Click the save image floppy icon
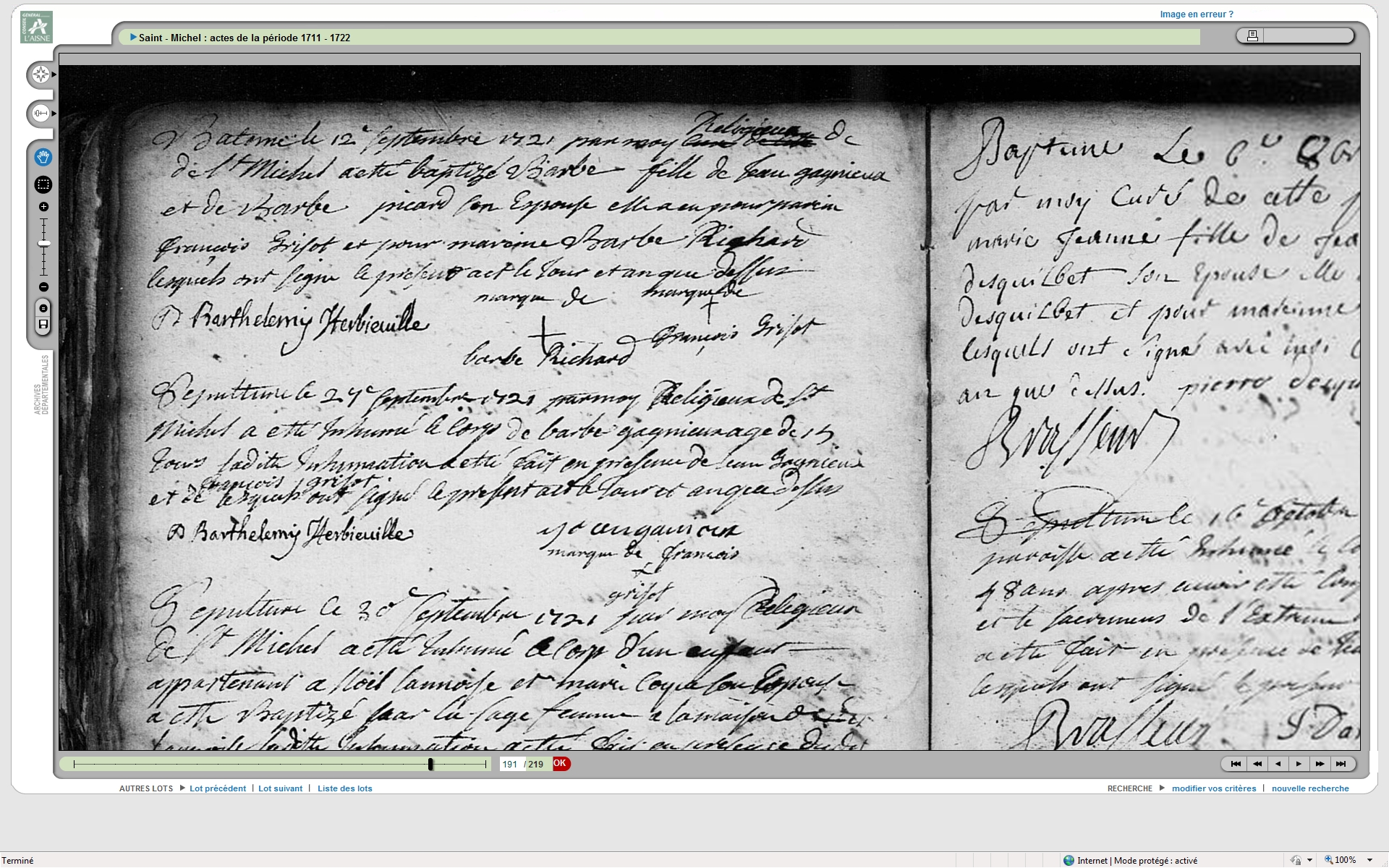This screenshot has width=1389, height=868. [43, 324]
